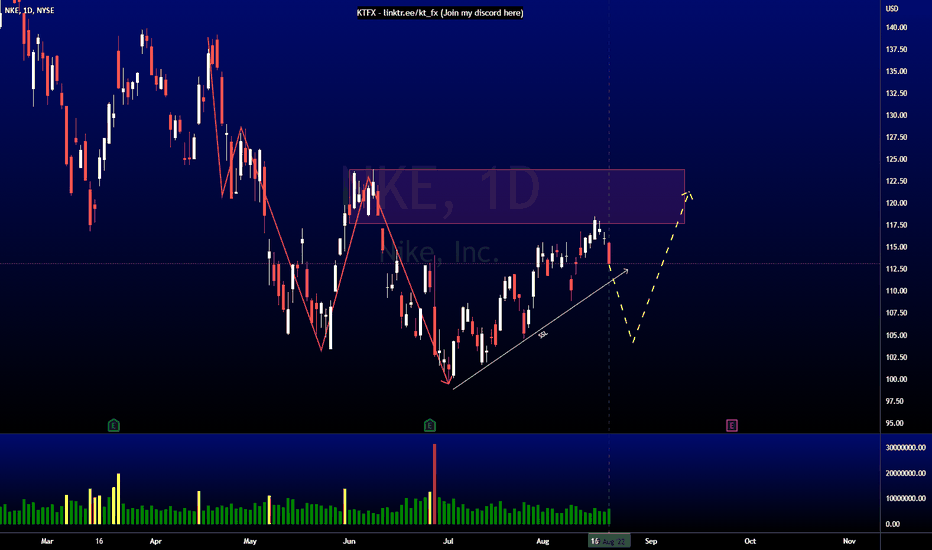
Task: Click the 115.00 price axis label
Action: point(896,247)
